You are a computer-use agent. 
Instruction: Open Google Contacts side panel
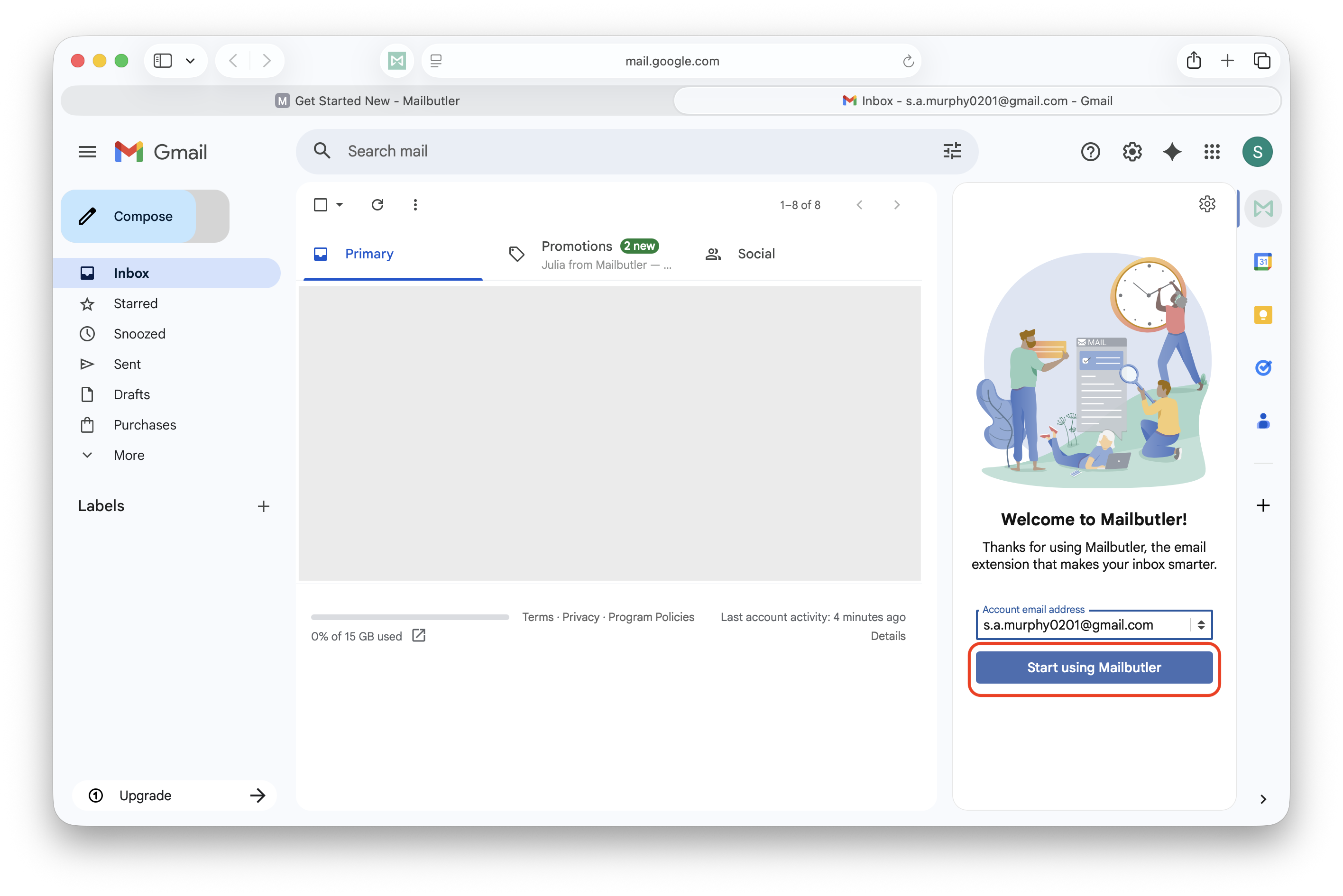pyautogui.click(x=1262, y=421)
